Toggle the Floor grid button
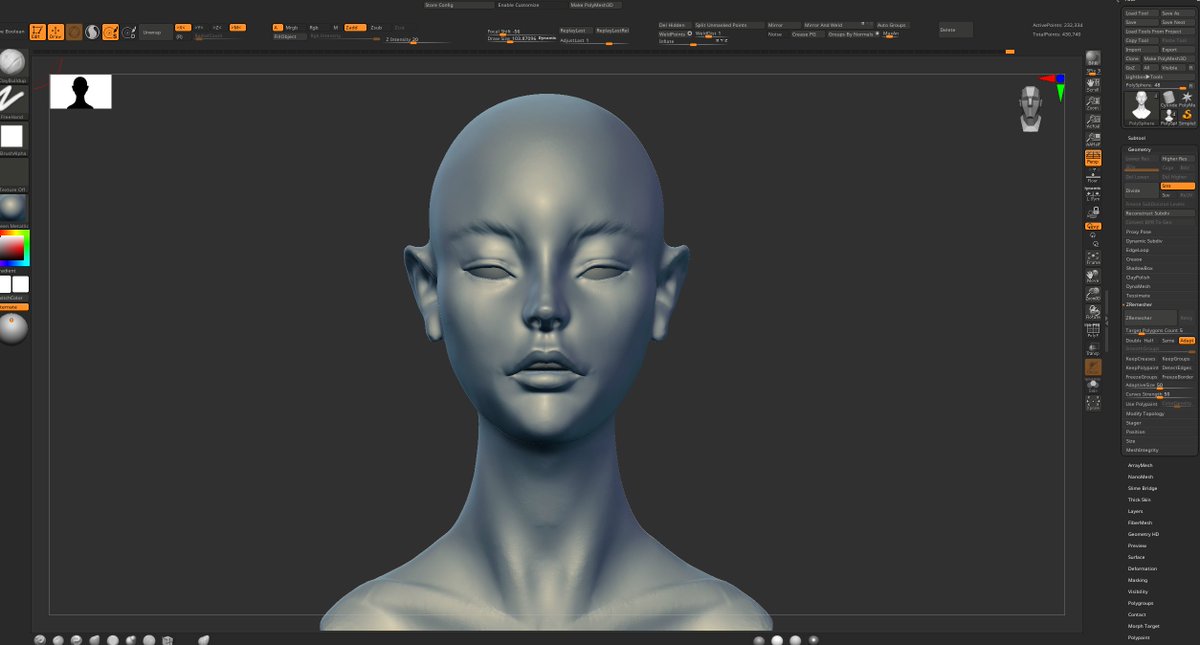 1093,176
